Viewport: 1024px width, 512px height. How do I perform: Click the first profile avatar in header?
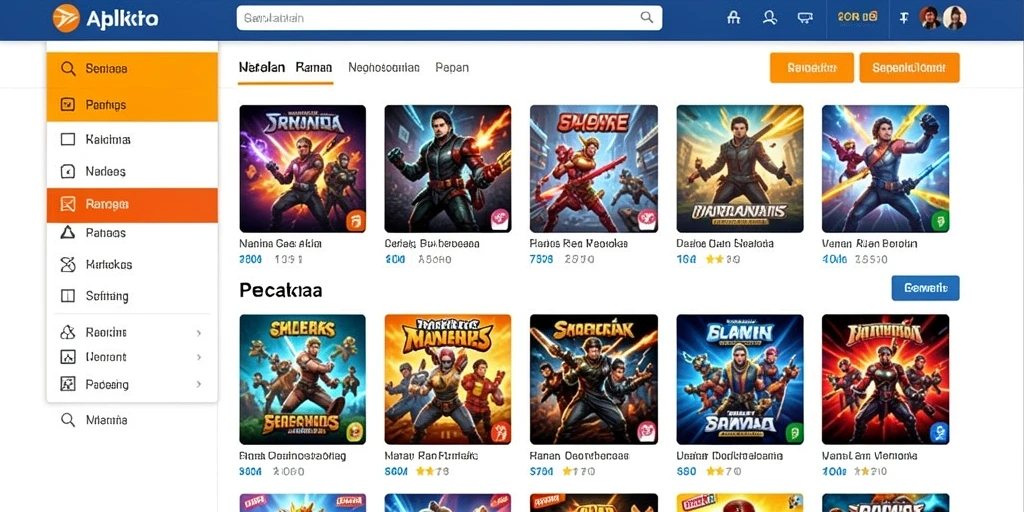click(x=930, y=18)
